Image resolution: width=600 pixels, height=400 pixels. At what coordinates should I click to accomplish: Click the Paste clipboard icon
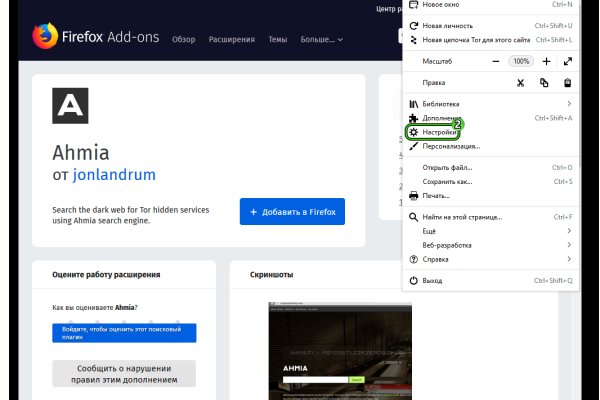(567, 82)
